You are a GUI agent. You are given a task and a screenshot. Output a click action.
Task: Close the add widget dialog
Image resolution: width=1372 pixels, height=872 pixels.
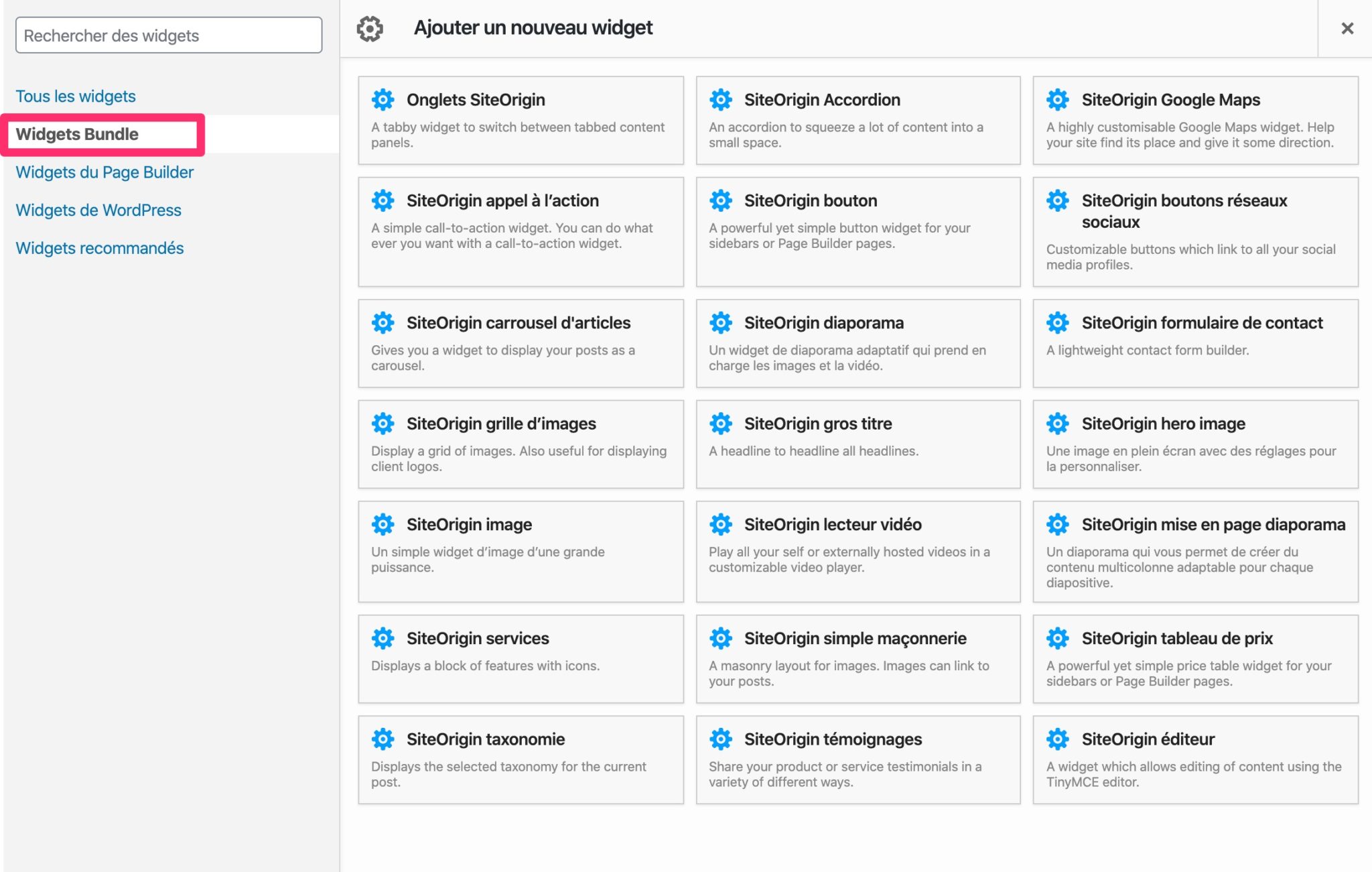[1347, 28]
